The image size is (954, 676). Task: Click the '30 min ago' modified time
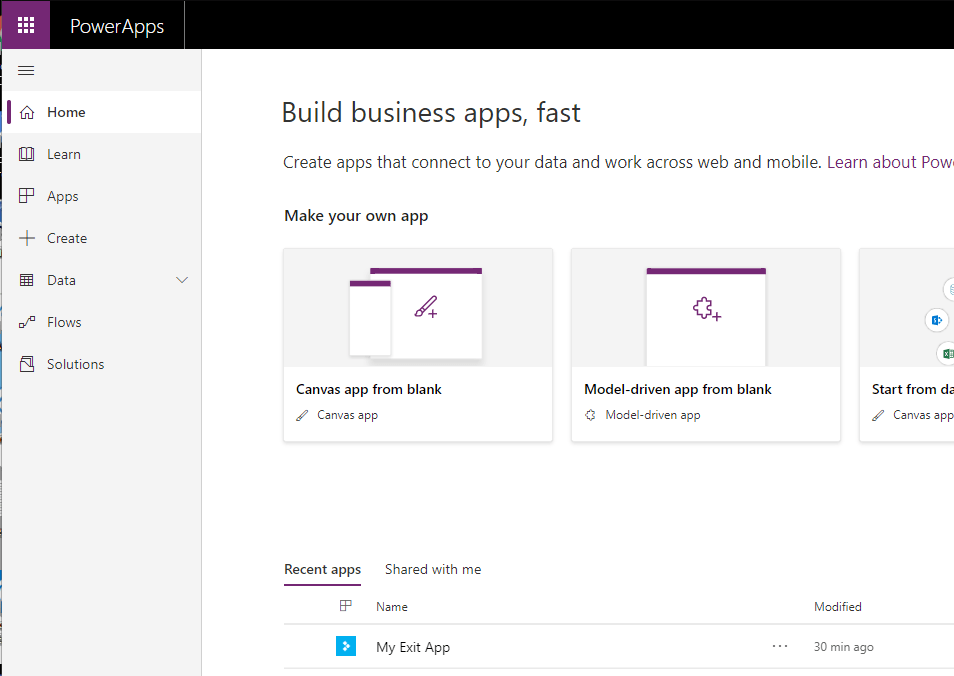(844, 647)
